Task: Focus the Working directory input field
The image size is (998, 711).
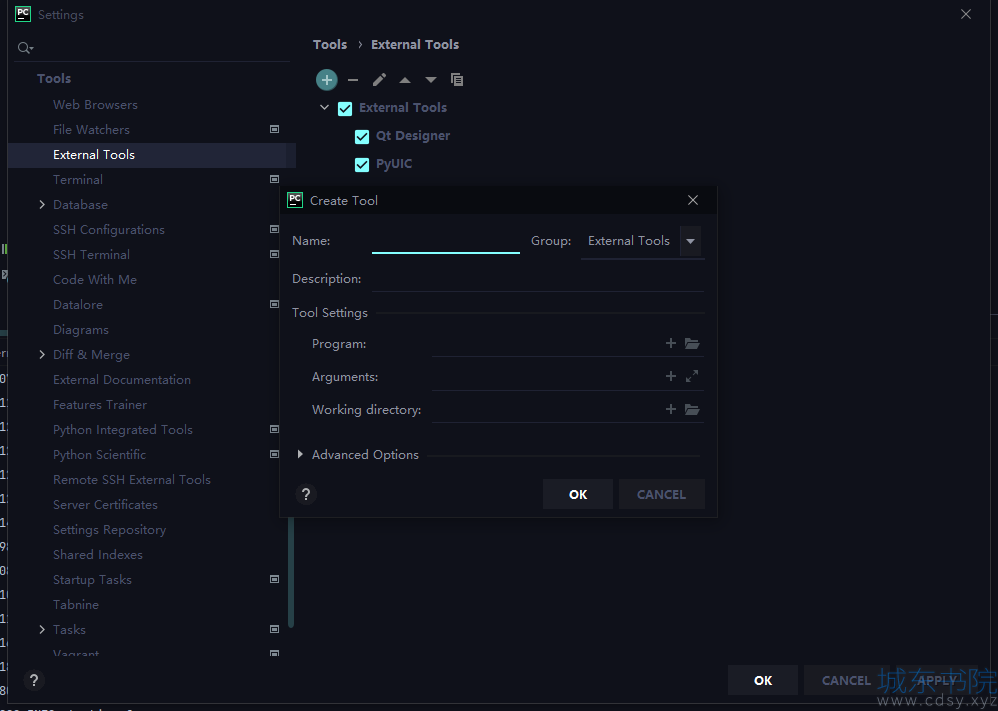Action: [547, 409]
